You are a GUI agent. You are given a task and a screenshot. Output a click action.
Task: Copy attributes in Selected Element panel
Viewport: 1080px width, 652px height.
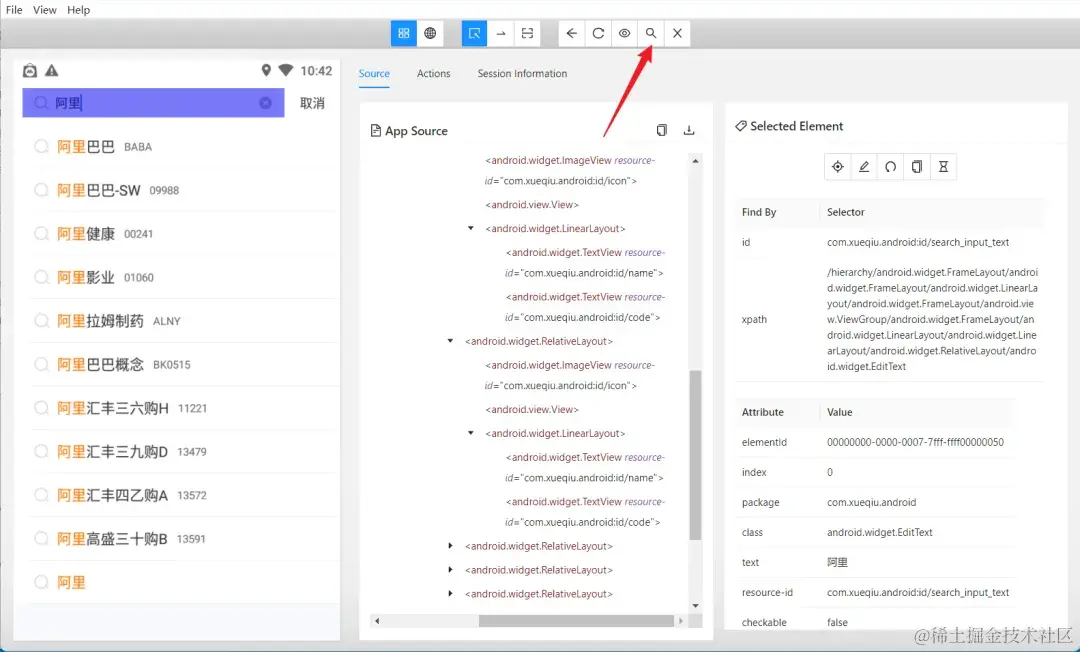click(x=917, y=167)
